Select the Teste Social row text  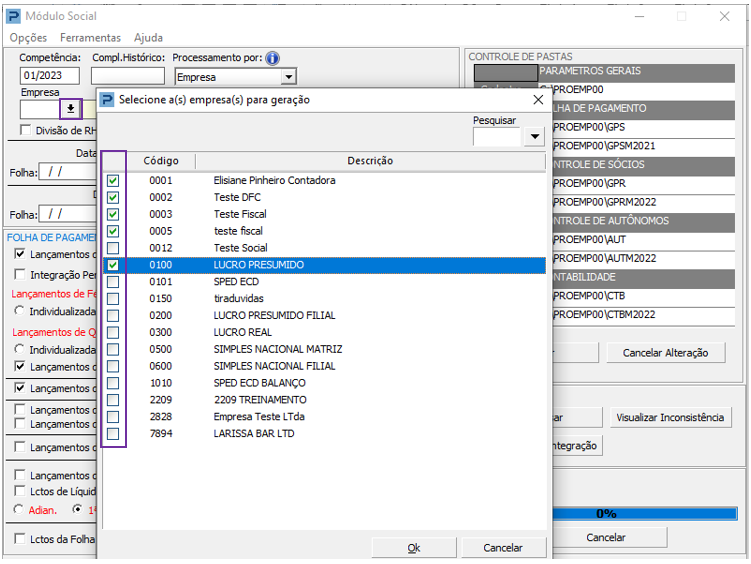tap(240, 248)
